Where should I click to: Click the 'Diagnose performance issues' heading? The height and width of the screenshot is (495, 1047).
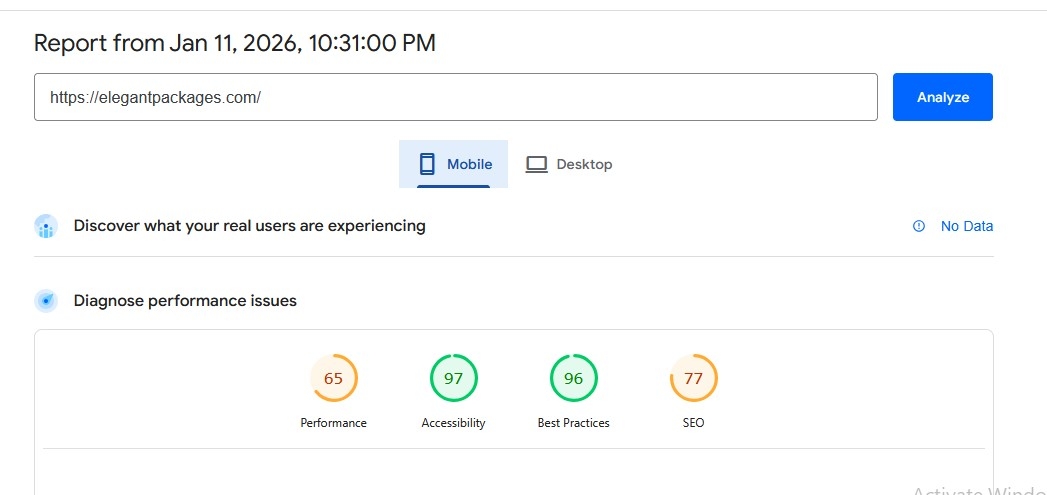pyautogui.click(x=185, y=301)
